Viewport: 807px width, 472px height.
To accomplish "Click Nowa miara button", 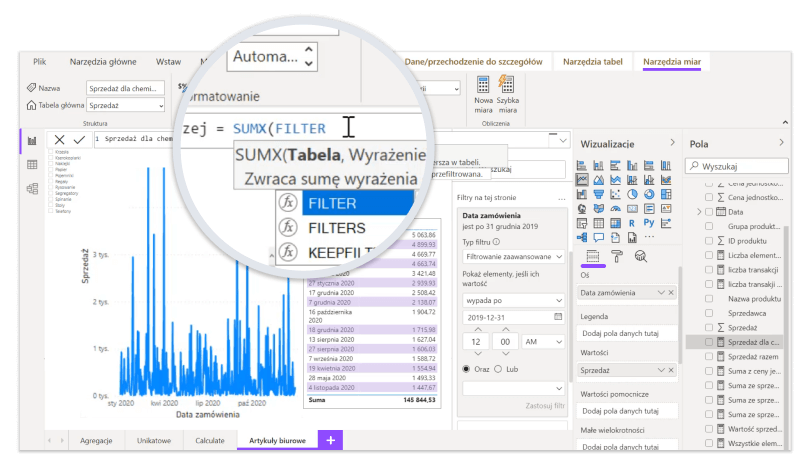I will pyautogui.click(x=483, y=95).
